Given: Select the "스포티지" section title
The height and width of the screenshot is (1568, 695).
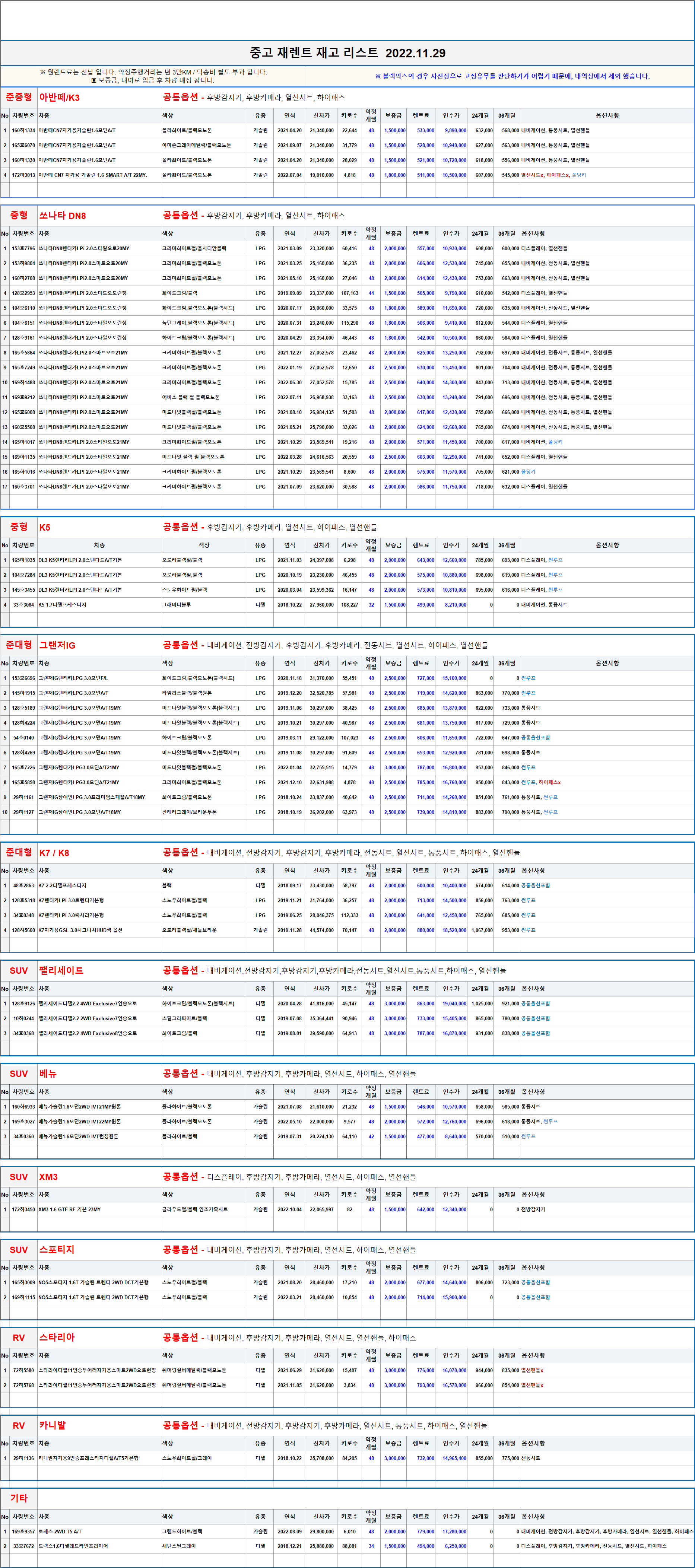Looking at the screenshot, I should point(57,1250).
